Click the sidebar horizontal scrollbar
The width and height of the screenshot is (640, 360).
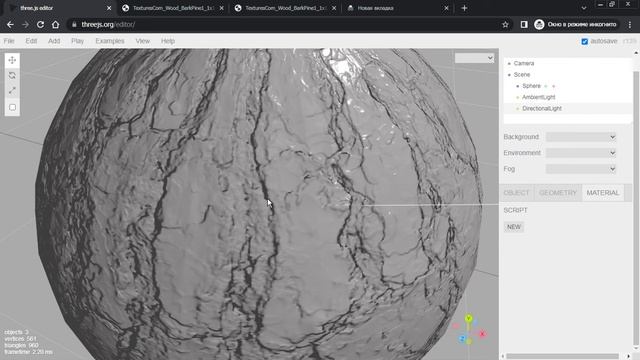[562, 356]
